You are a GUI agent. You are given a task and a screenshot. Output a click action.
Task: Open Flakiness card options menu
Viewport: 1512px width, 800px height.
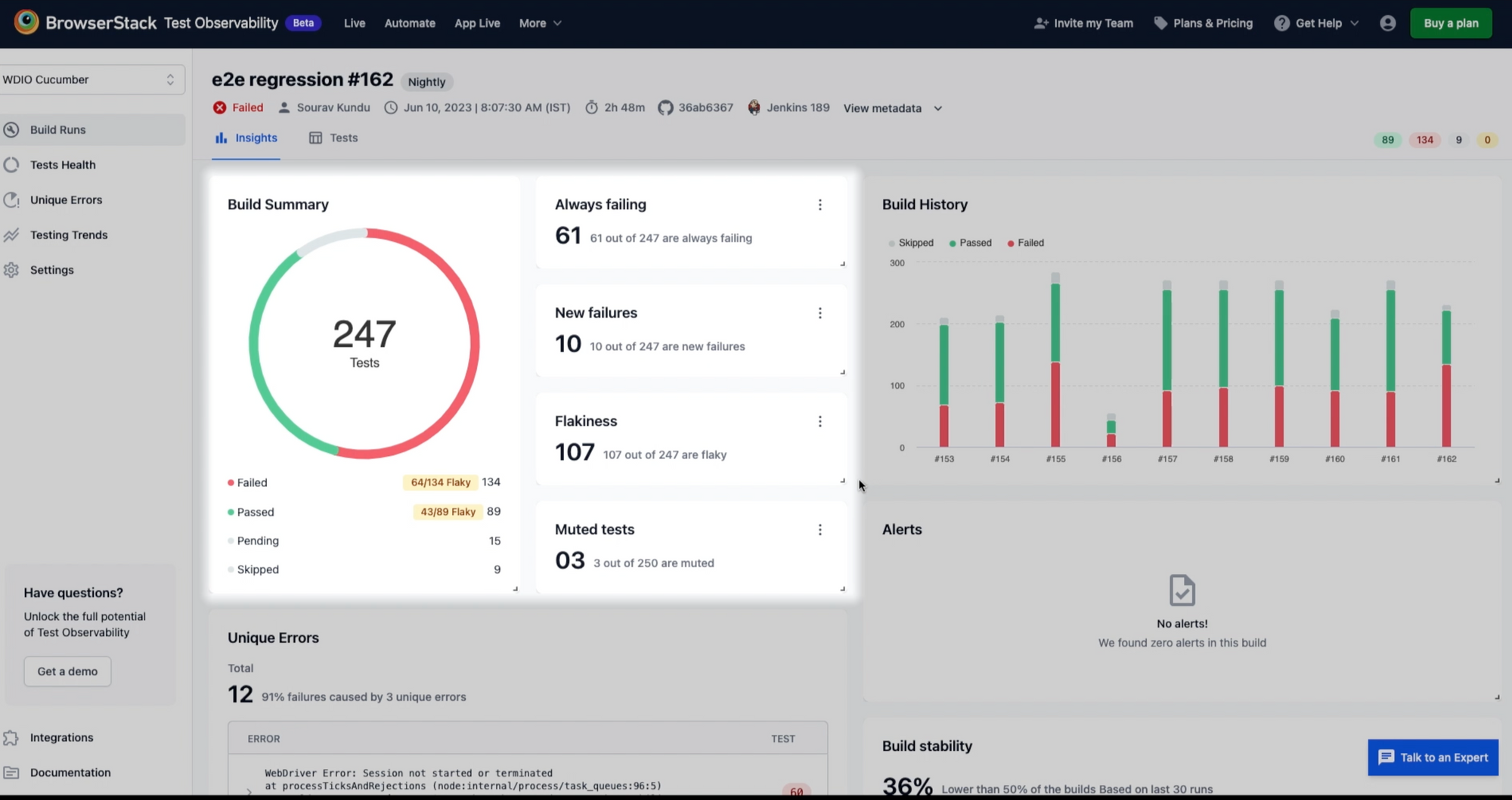pyautogui.click(x=820, y=421)
